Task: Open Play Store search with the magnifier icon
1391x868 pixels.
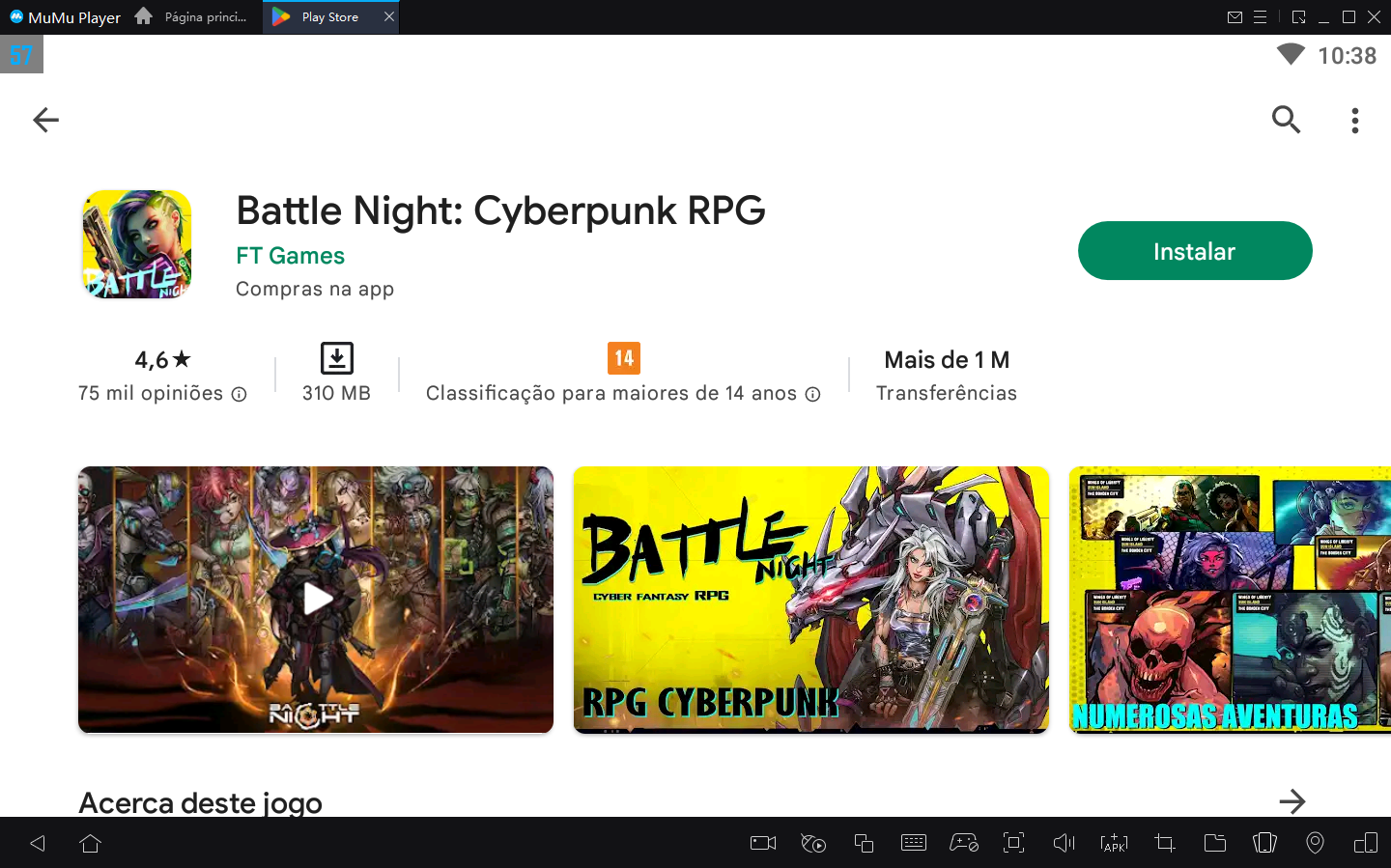Action: [x=1286, y=120]
